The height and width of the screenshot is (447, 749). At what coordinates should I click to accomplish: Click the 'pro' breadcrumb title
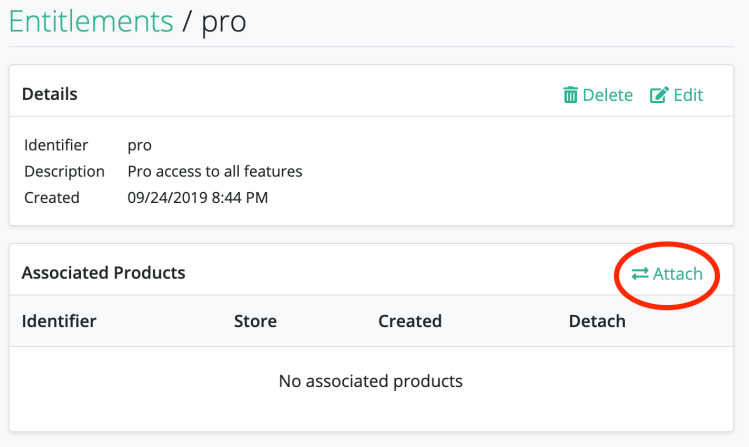[x=224, y=23]
